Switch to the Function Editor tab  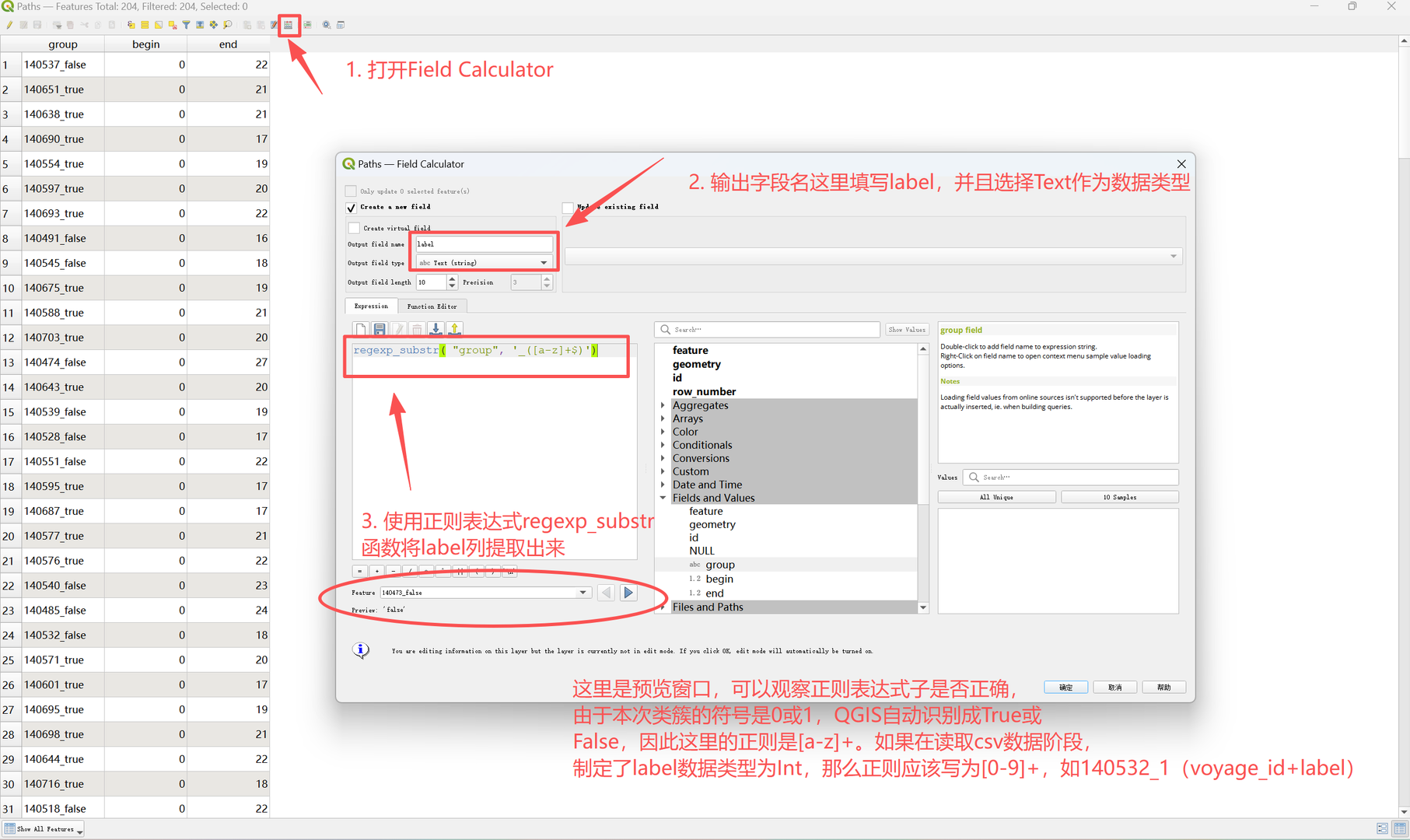point(432,306)
